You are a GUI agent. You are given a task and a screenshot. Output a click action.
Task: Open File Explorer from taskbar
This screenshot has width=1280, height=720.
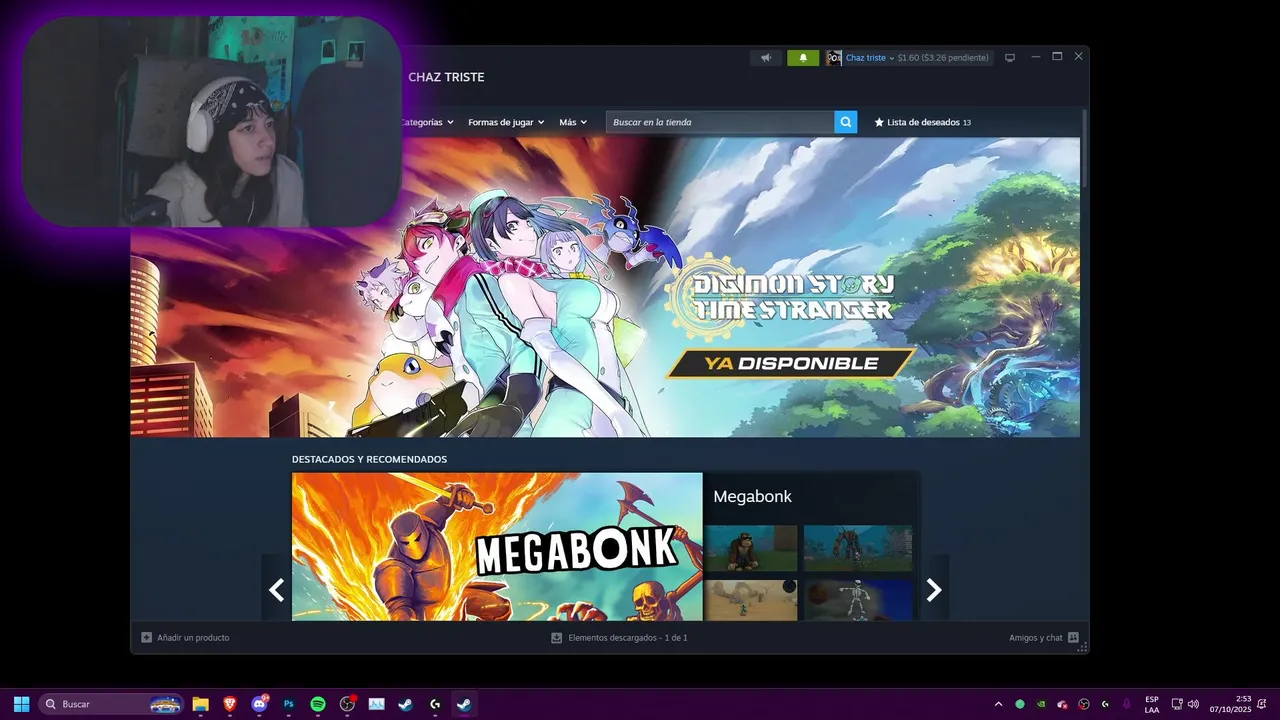pyautogui.click(x=200, y=704)
